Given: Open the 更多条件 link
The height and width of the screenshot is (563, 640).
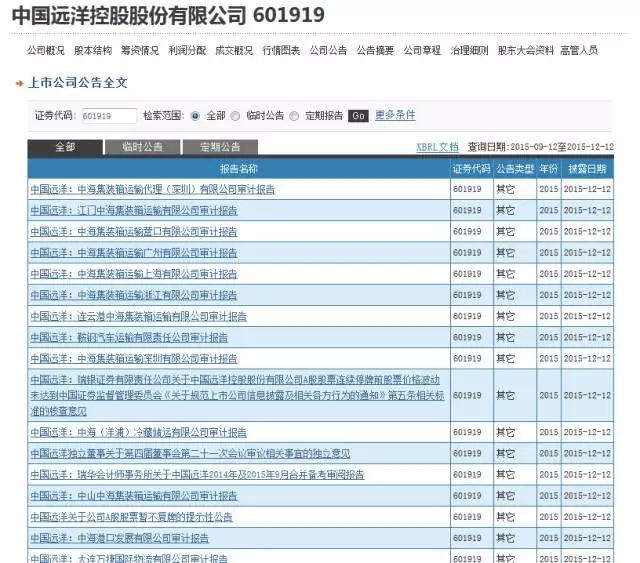Looking at the screenshot, I should point(395,116).
